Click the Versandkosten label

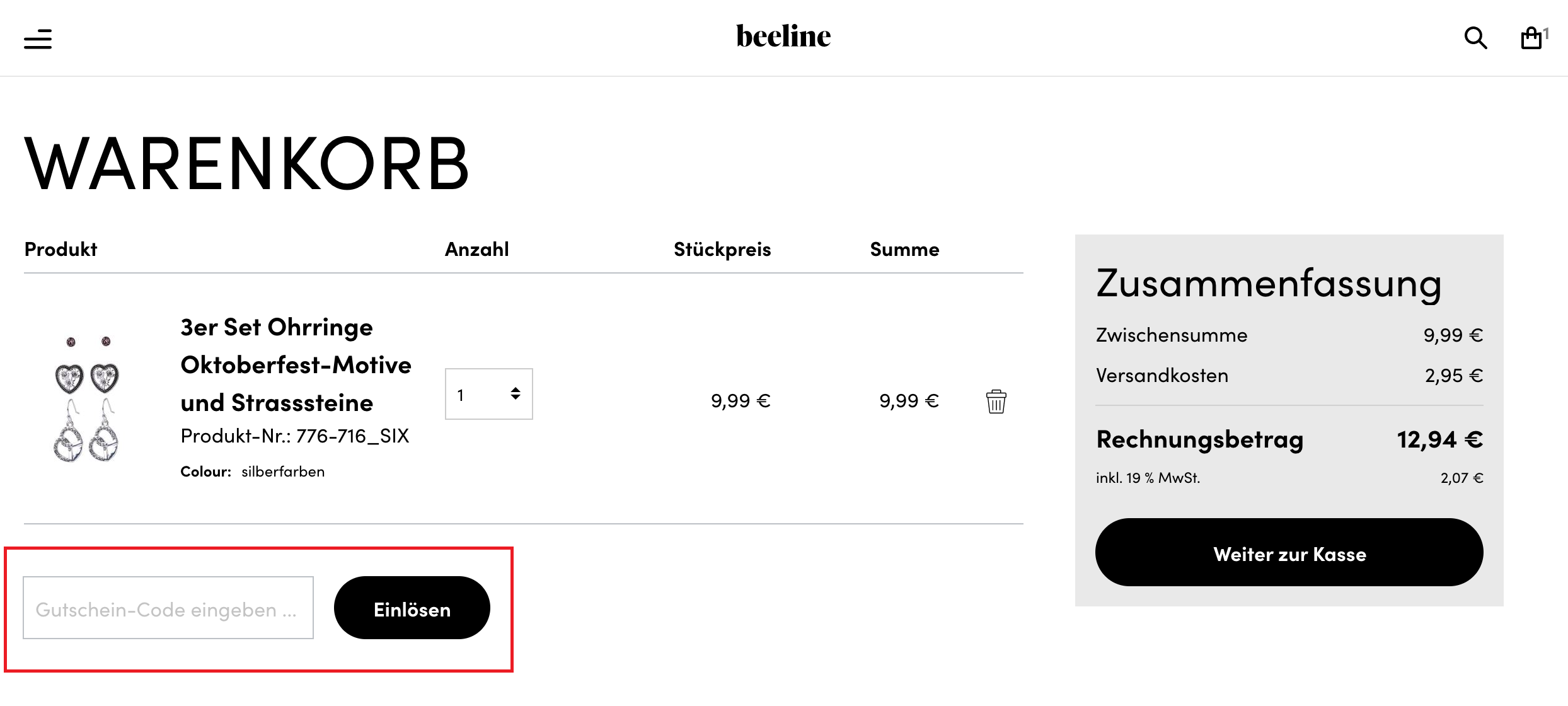pos(1162,376)
